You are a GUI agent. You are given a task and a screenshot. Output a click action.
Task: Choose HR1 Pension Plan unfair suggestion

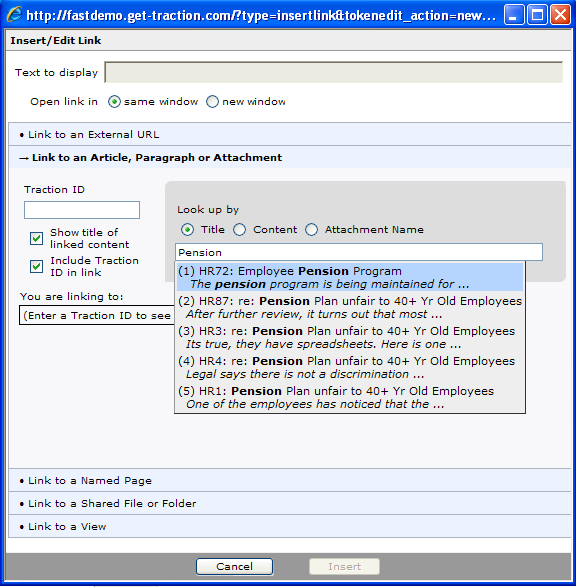click(350, 398)
